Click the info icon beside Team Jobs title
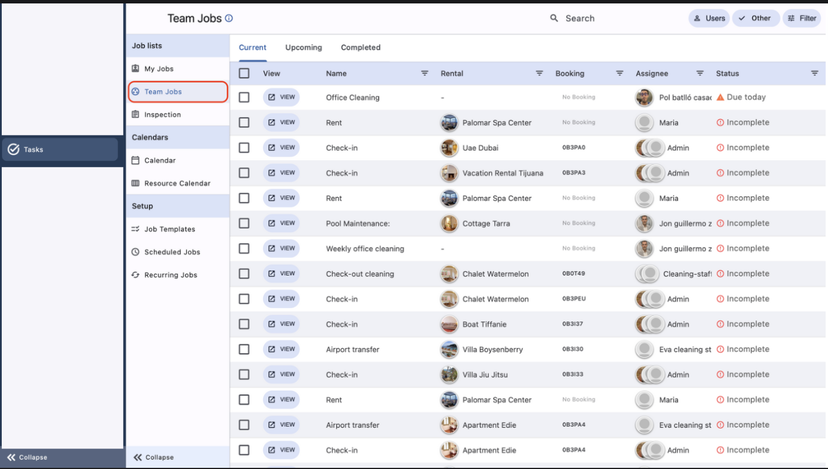The height and width of the screenshot is (469, 828). [229, 18]
